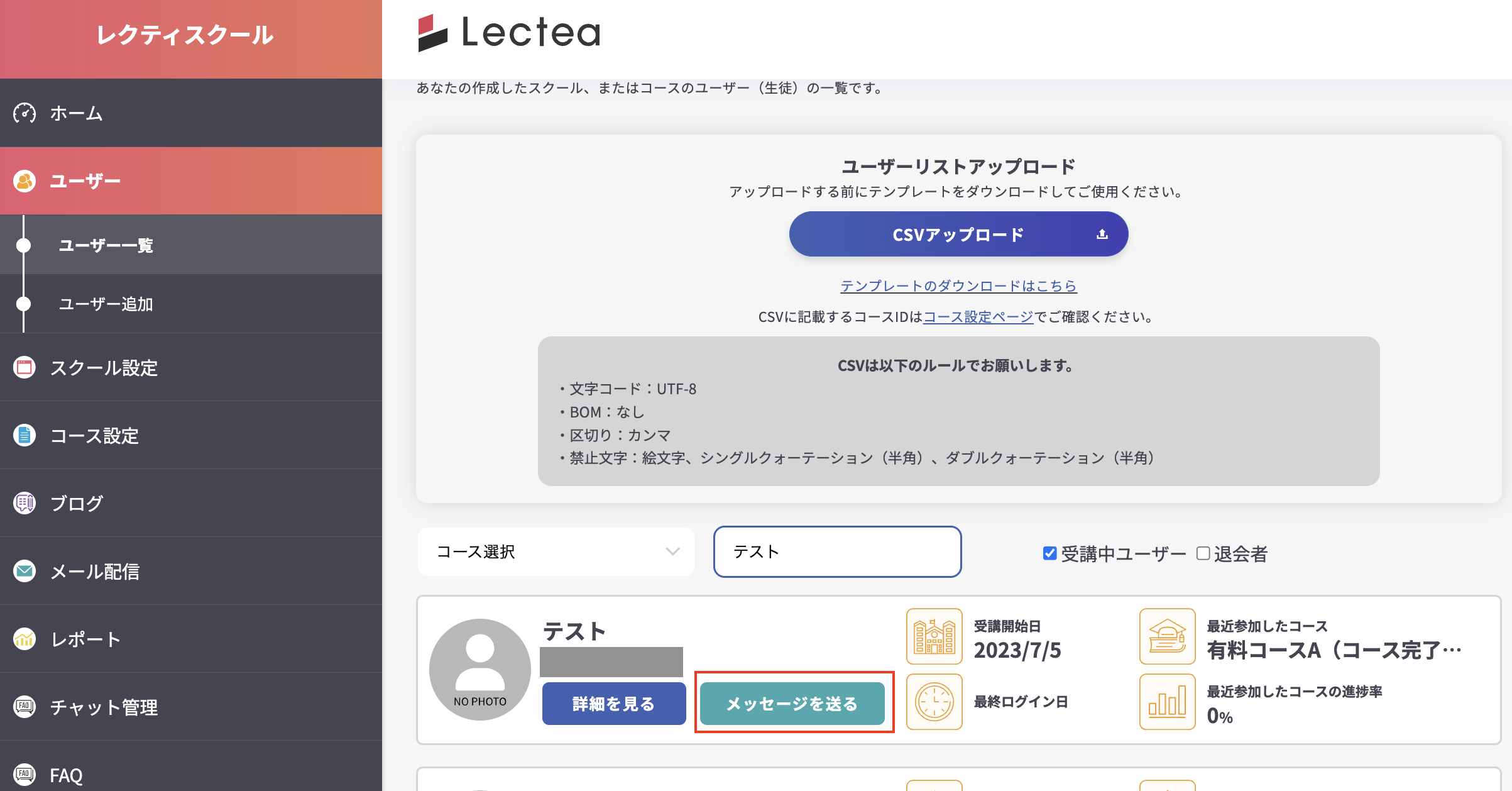Click the Course Settings (コース設定) document icon
Screen dimensions: 1512x791
(x=25, y=435)
